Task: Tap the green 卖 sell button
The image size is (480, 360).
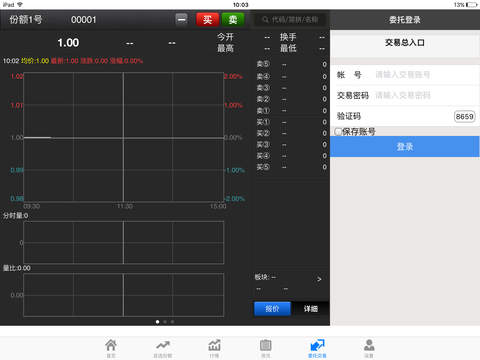Action: click(x=233, y=20)
